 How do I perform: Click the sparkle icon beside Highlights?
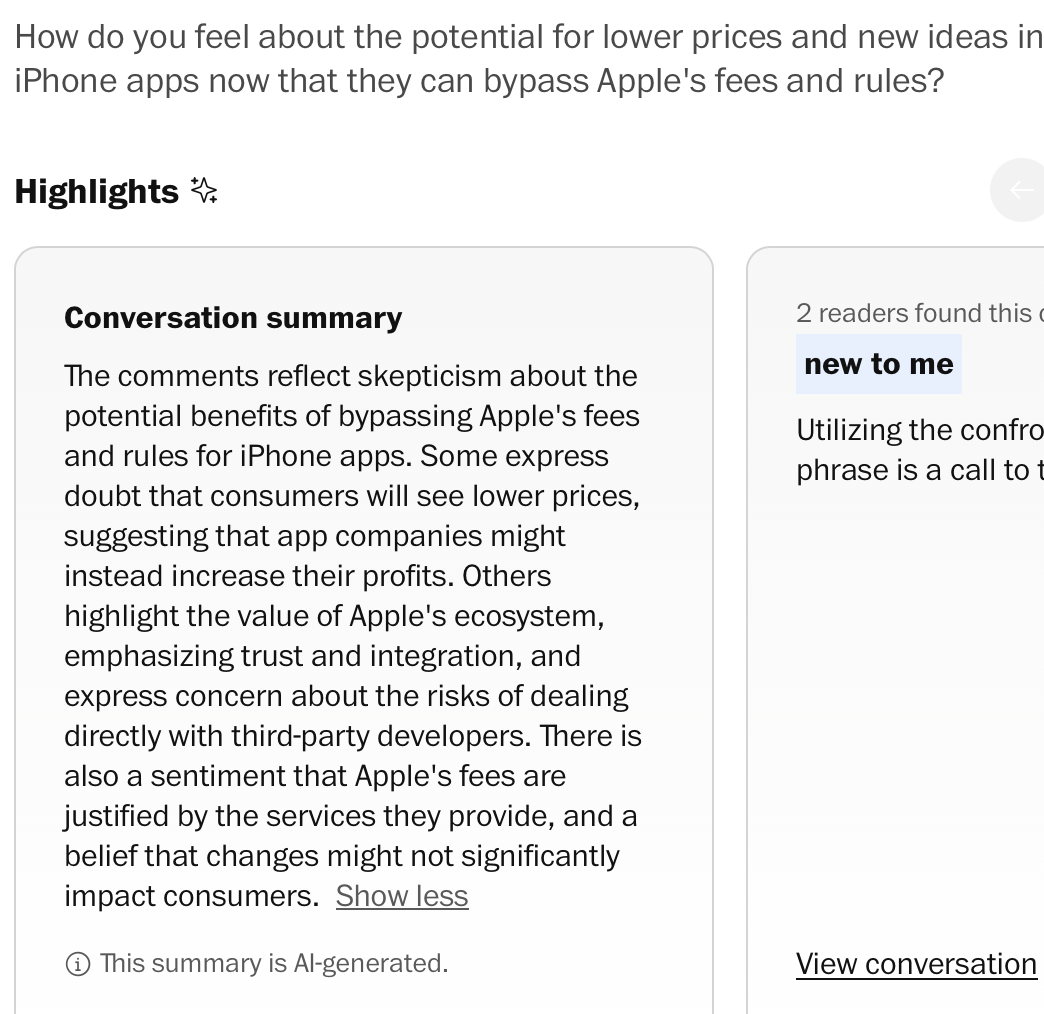pos(204,190)
